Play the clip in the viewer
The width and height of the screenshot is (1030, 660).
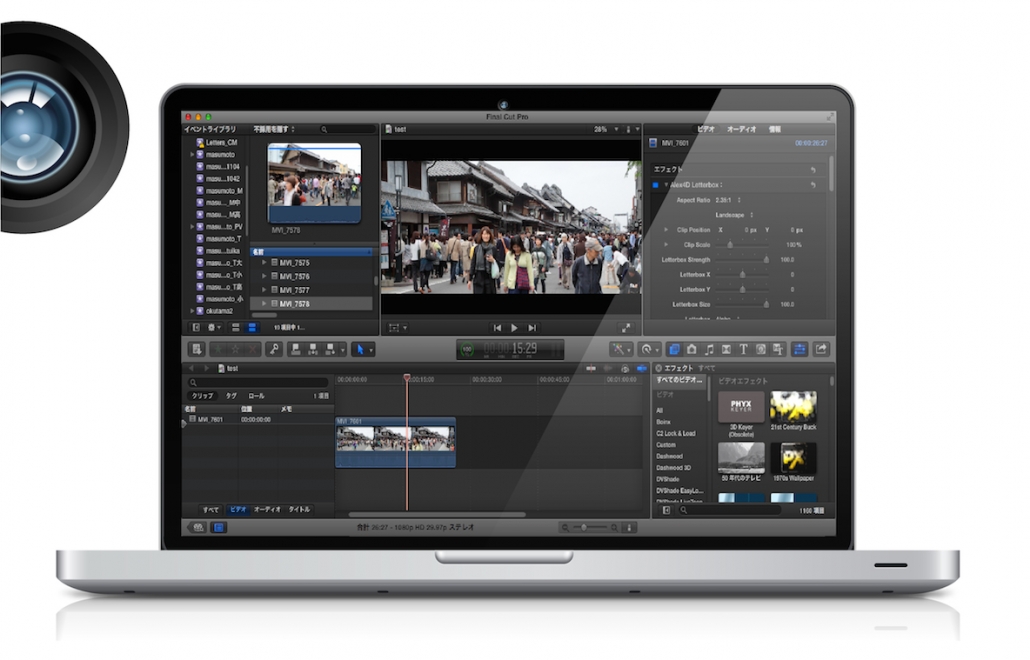(514, 327)
